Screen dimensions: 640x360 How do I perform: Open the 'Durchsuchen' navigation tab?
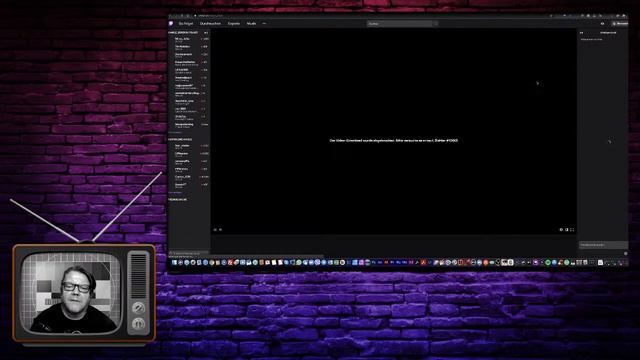pyautogui.click(x=210, y=24)
